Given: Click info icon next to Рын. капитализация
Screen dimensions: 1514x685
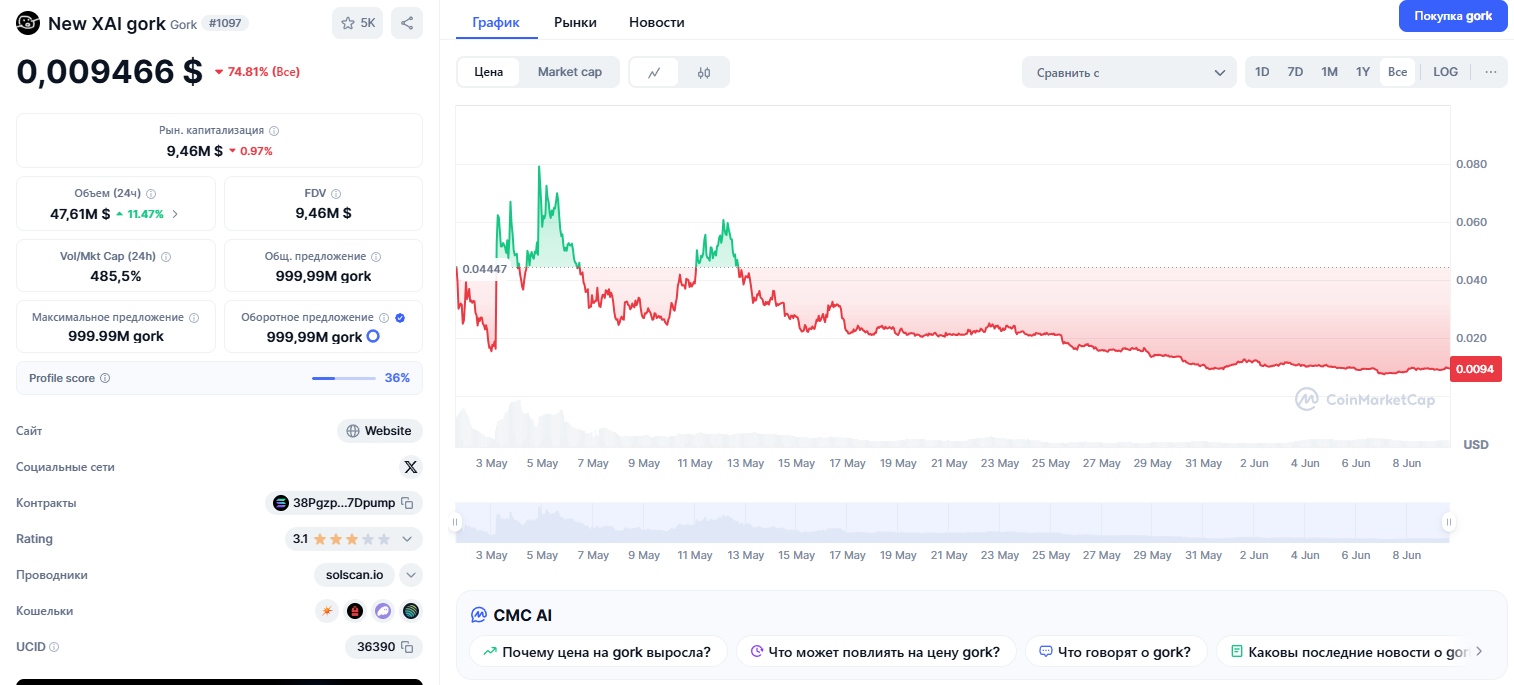Looking at the screenshot, I should (x=274, y=131).
